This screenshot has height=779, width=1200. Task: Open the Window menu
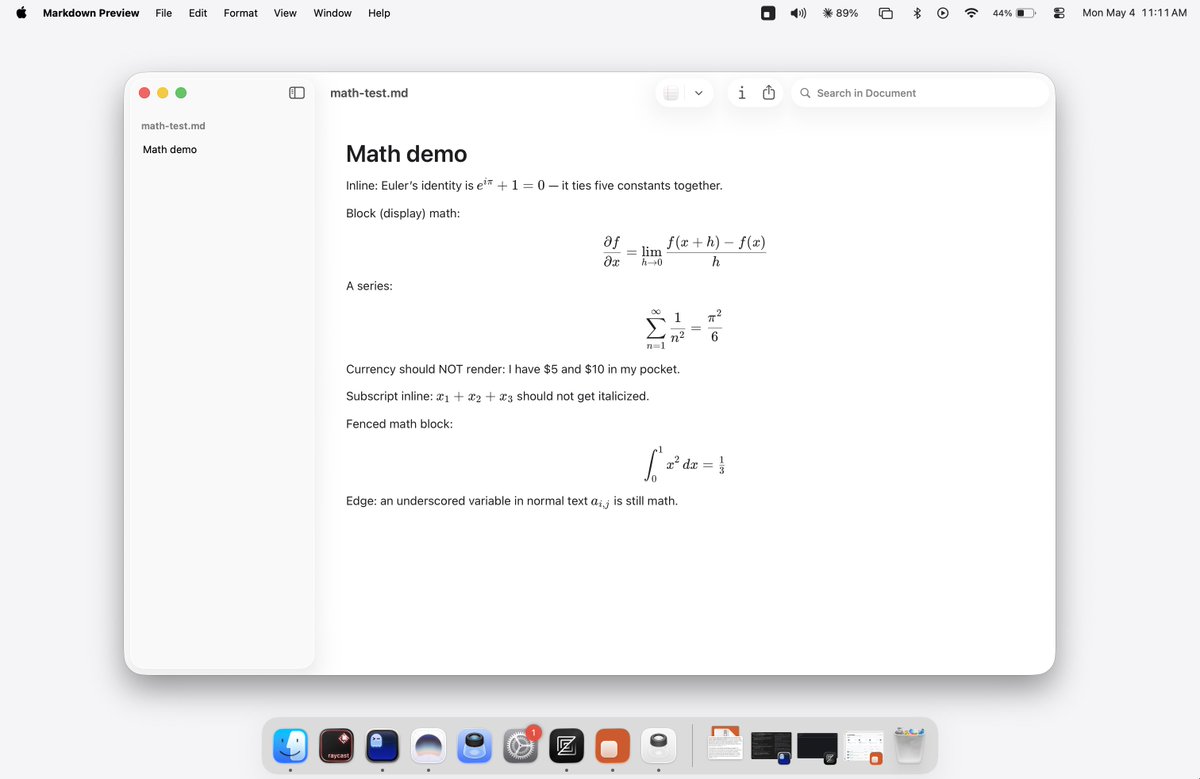click(332, 13)
